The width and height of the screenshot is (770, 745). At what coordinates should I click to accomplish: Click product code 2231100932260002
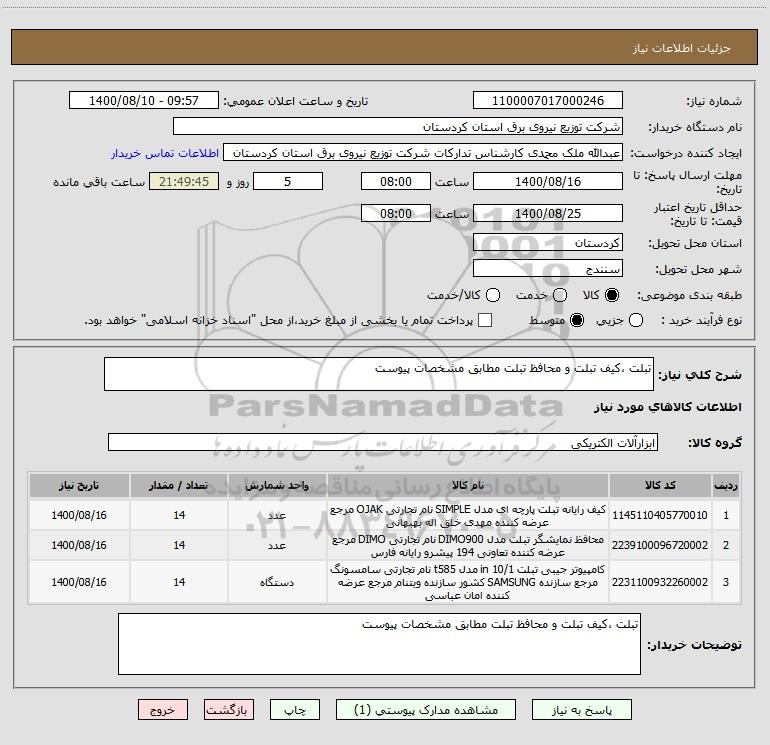click(x=660, y=582)
